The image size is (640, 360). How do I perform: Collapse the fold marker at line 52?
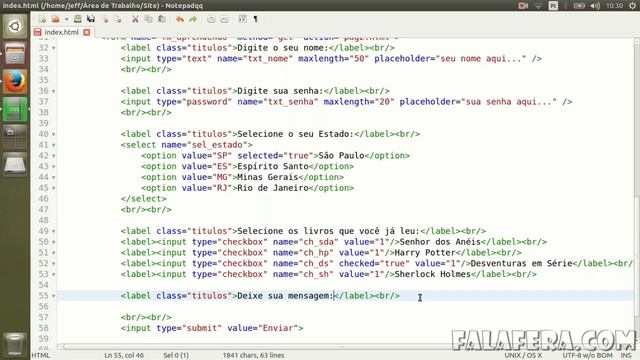(x=53, y=264)
